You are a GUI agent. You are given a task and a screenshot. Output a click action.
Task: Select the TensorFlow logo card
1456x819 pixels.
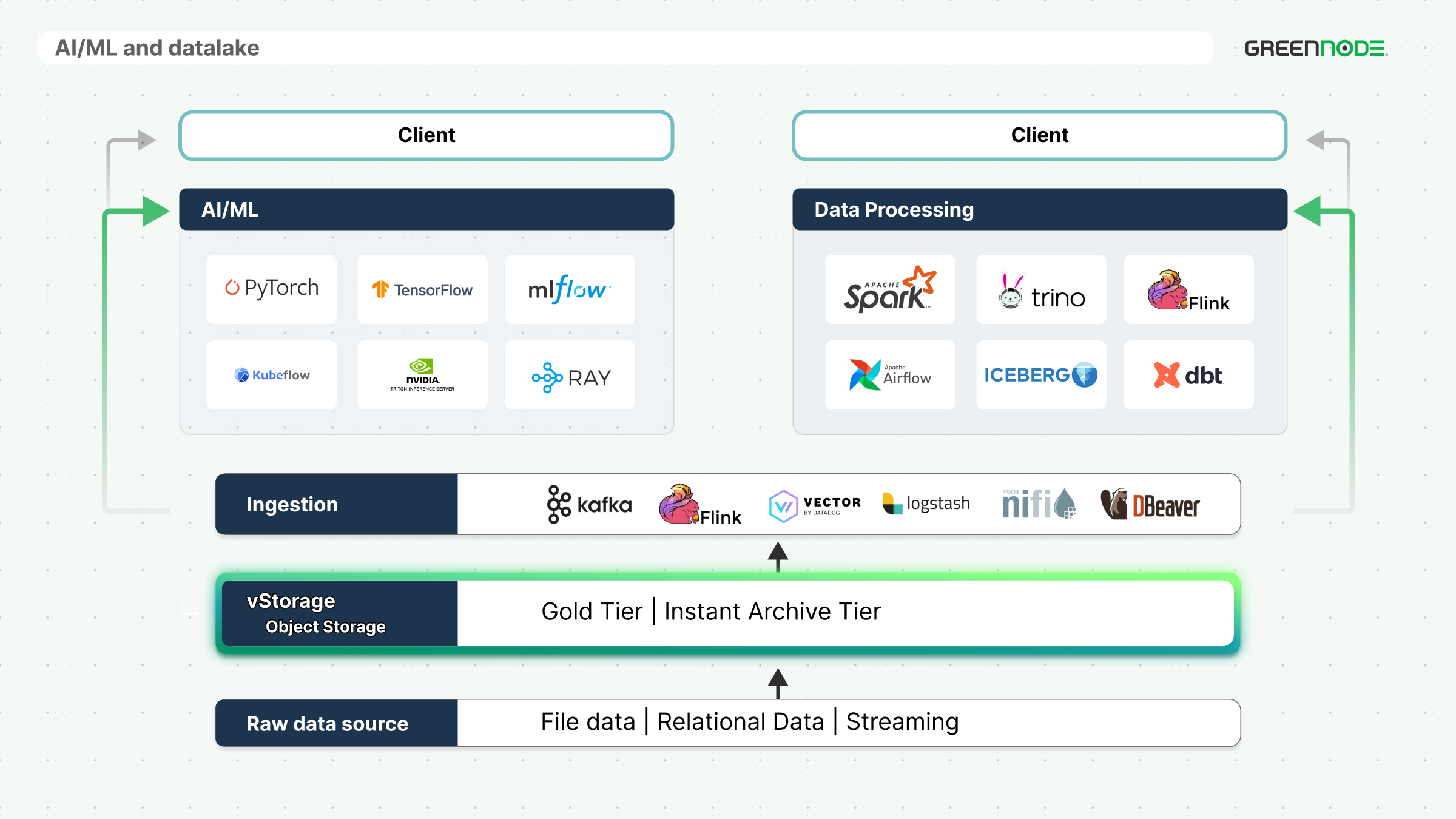click(422, 289)
